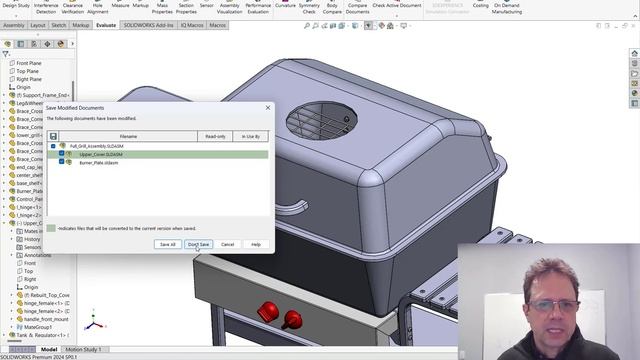Open the DisplayManager color sphere tab icon

tap(61, 44)
